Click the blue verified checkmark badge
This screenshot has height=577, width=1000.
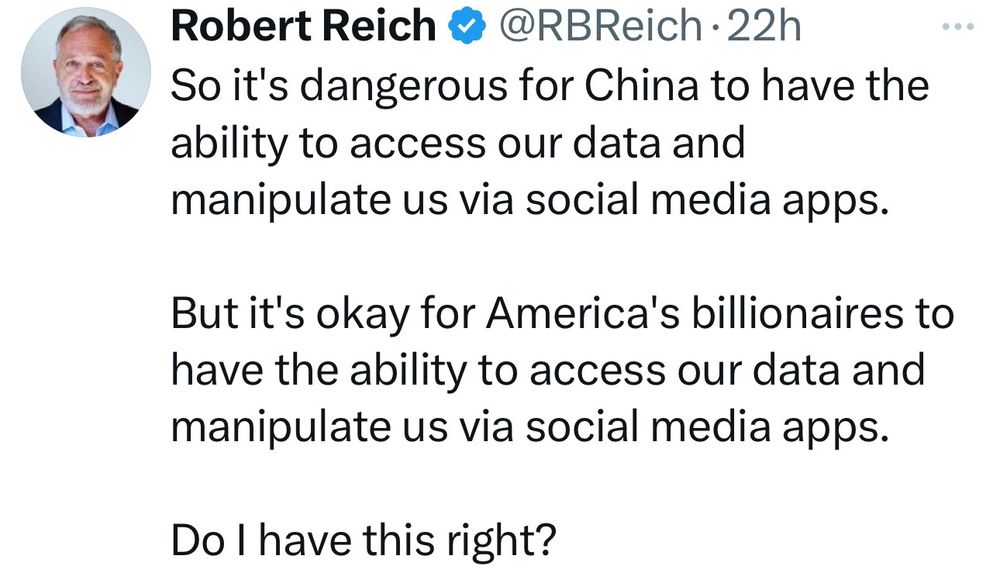[467, 26]
